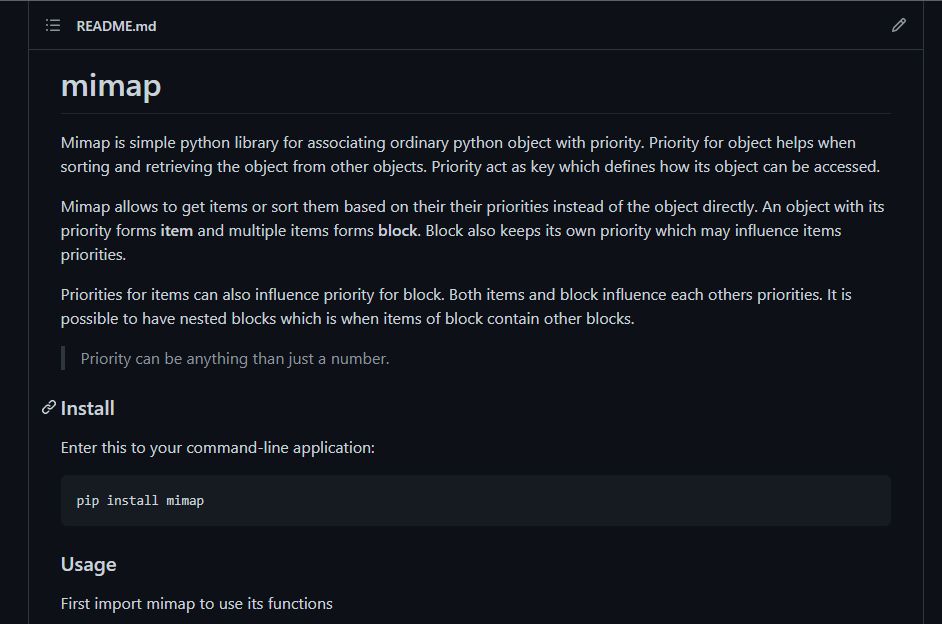
Task: Click the bold word block
Action: coord(397,231)
